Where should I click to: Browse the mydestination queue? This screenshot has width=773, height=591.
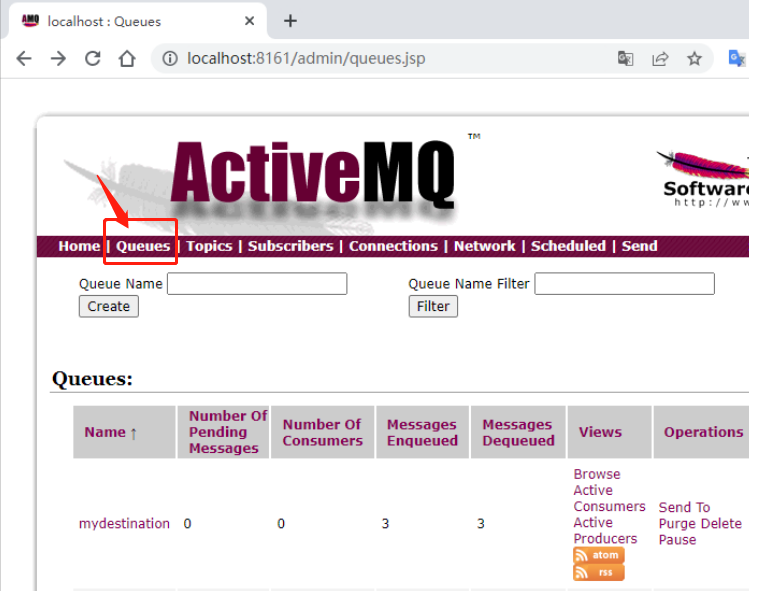click(597, 474)
